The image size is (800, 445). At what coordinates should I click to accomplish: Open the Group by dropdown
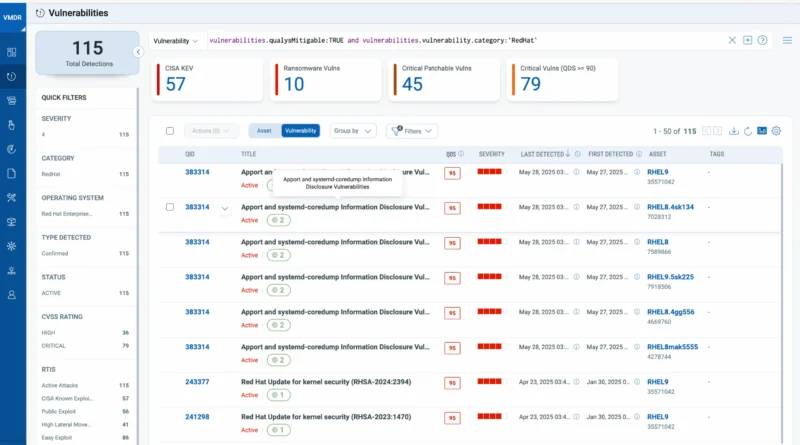click(x=353, y=131)
